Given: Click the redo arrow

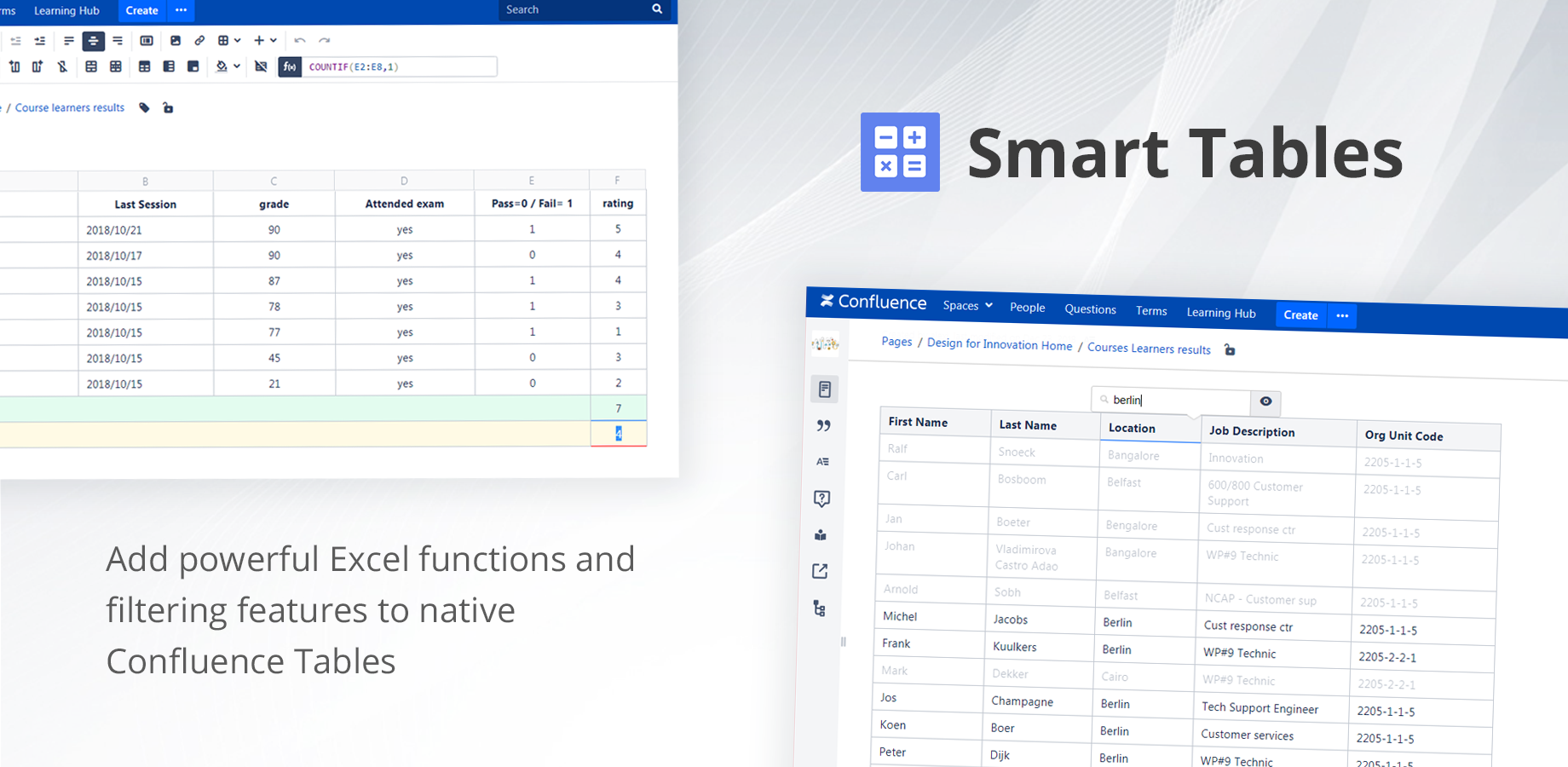Looking at the screenshot, I should (x=325, y=41).
